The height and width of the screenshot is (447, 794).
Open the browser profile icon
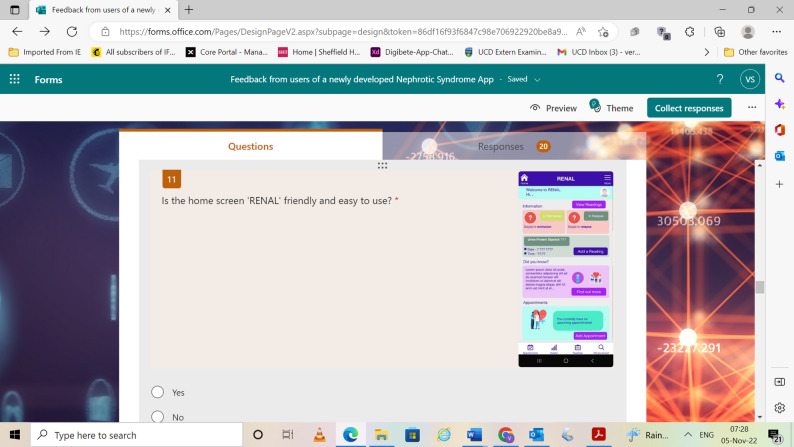click(747, 31)
